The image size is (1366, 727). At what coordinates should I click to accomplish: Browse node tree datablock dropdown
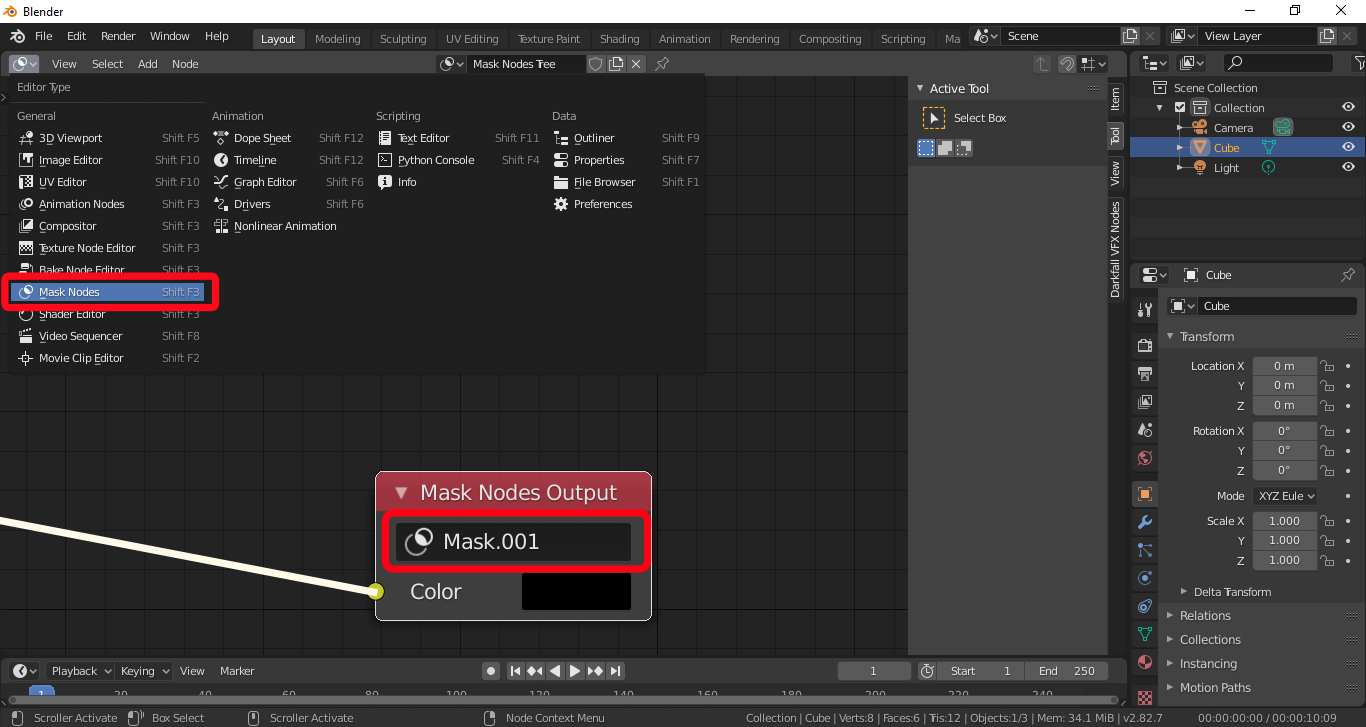tap(452, 64)
